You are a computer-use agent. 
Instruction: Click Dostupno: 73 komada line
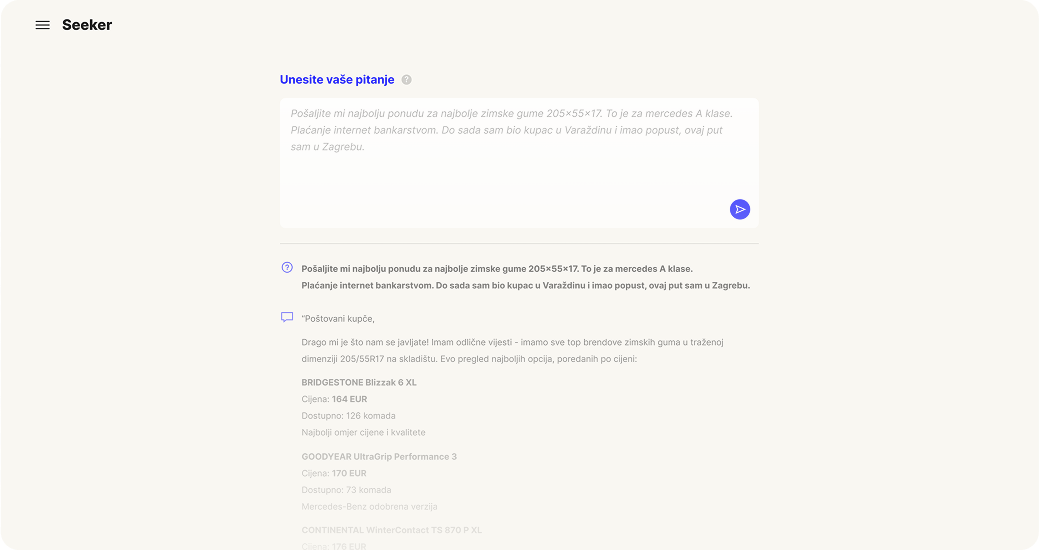pos(346,490)
